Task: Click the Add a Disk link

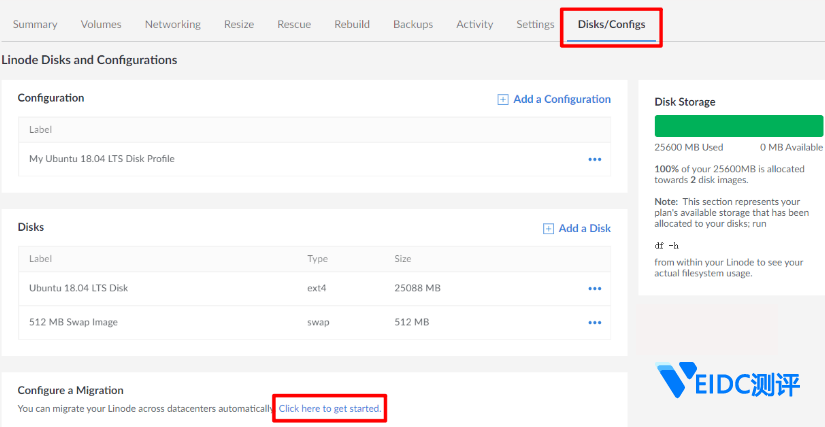Action: 584,228
